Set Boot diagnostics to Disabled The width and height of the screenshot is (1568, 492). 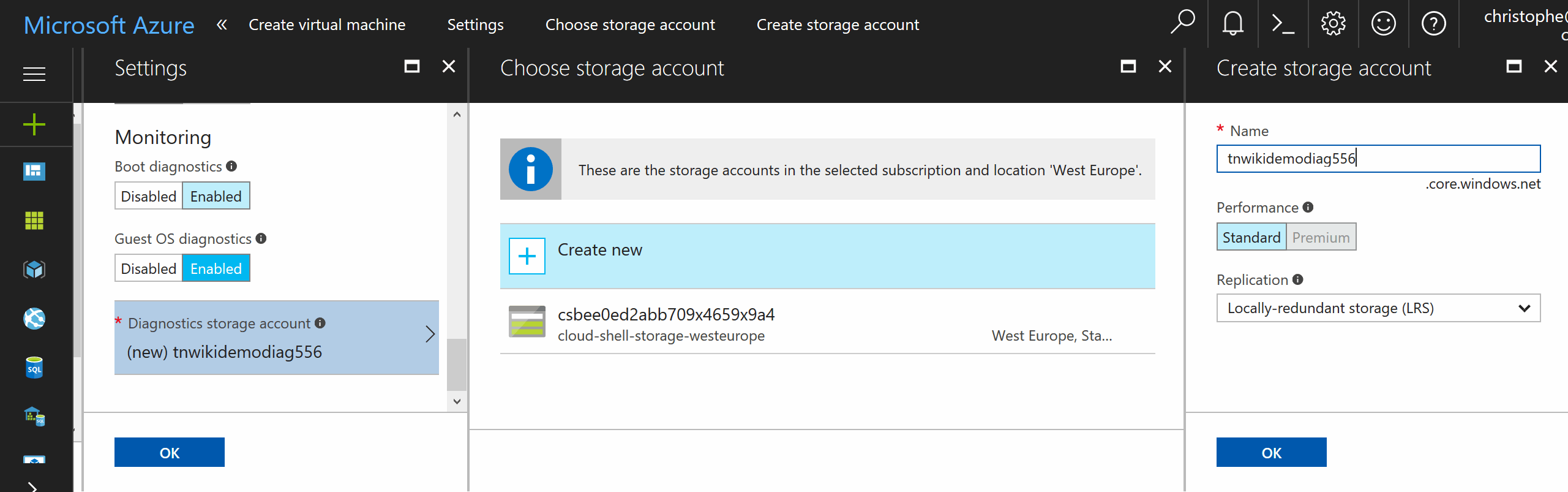point(149,196)
